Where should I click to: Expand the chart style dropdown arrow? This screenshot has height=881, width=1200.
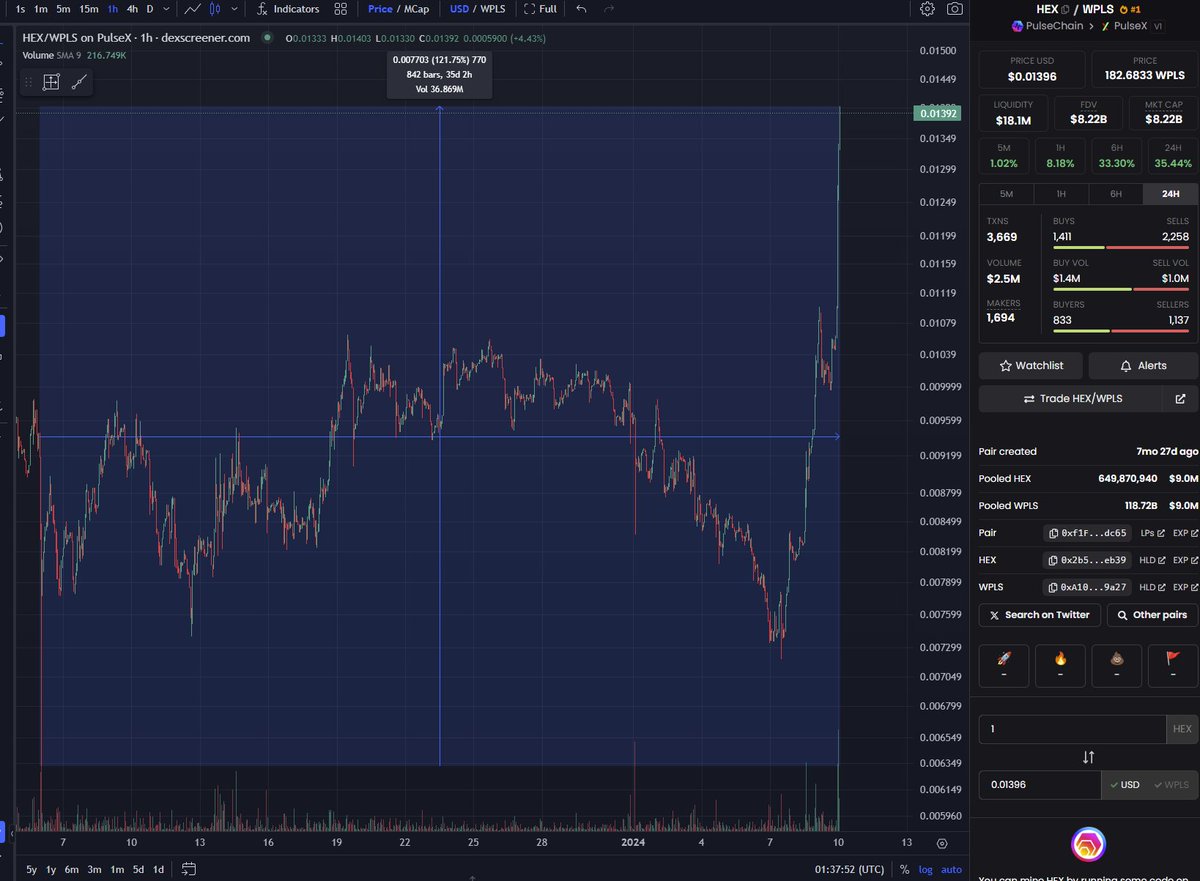coord(233,9)
